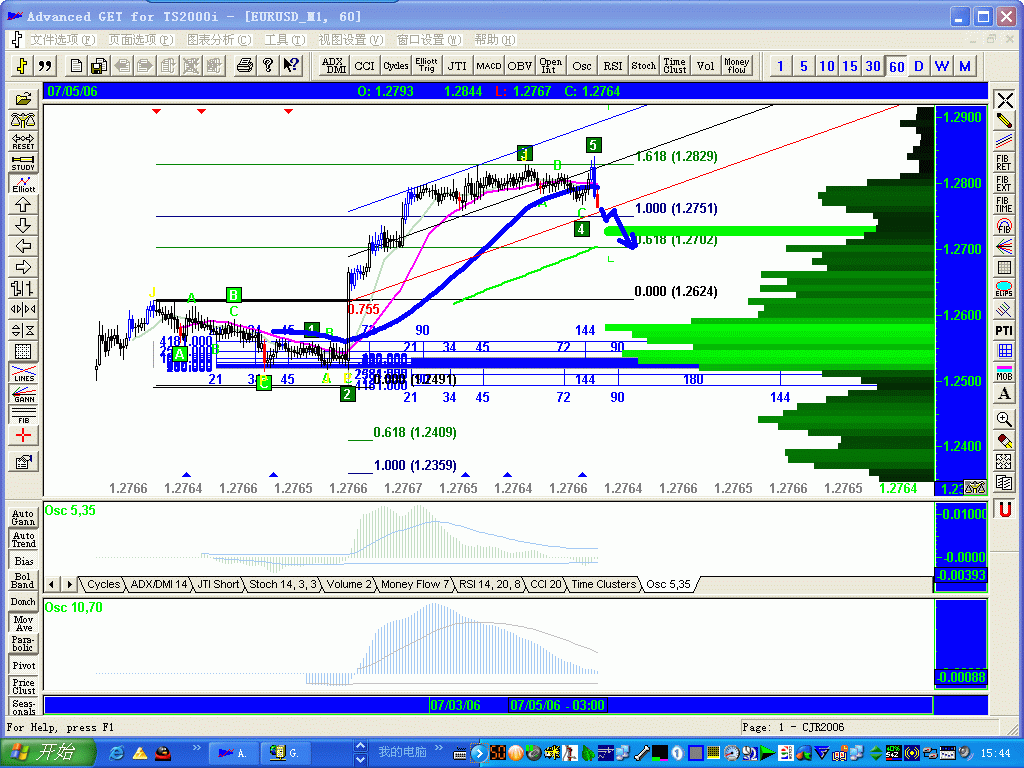
Task: Click the RSI indicator button
Action: (x=613, y=65)
